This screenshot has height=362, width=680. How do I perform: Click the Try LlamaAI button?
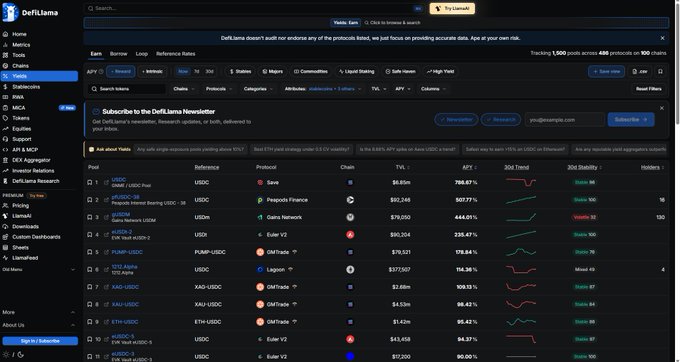tap(452, 8)
